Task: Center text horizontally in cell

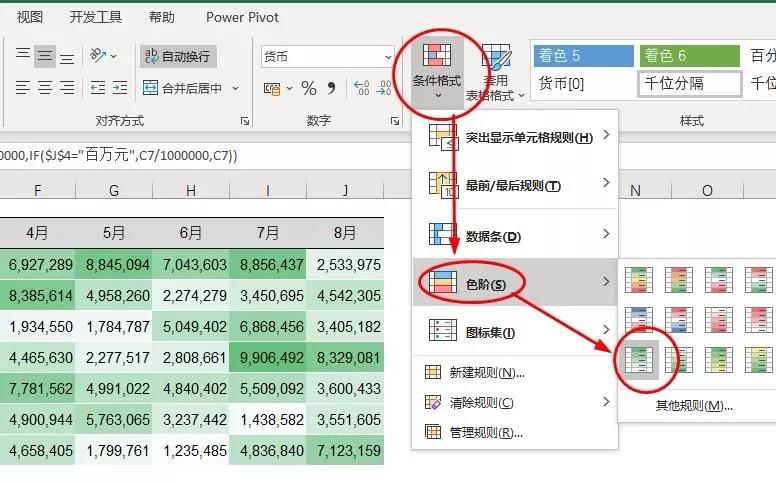Action: point(45,88)
